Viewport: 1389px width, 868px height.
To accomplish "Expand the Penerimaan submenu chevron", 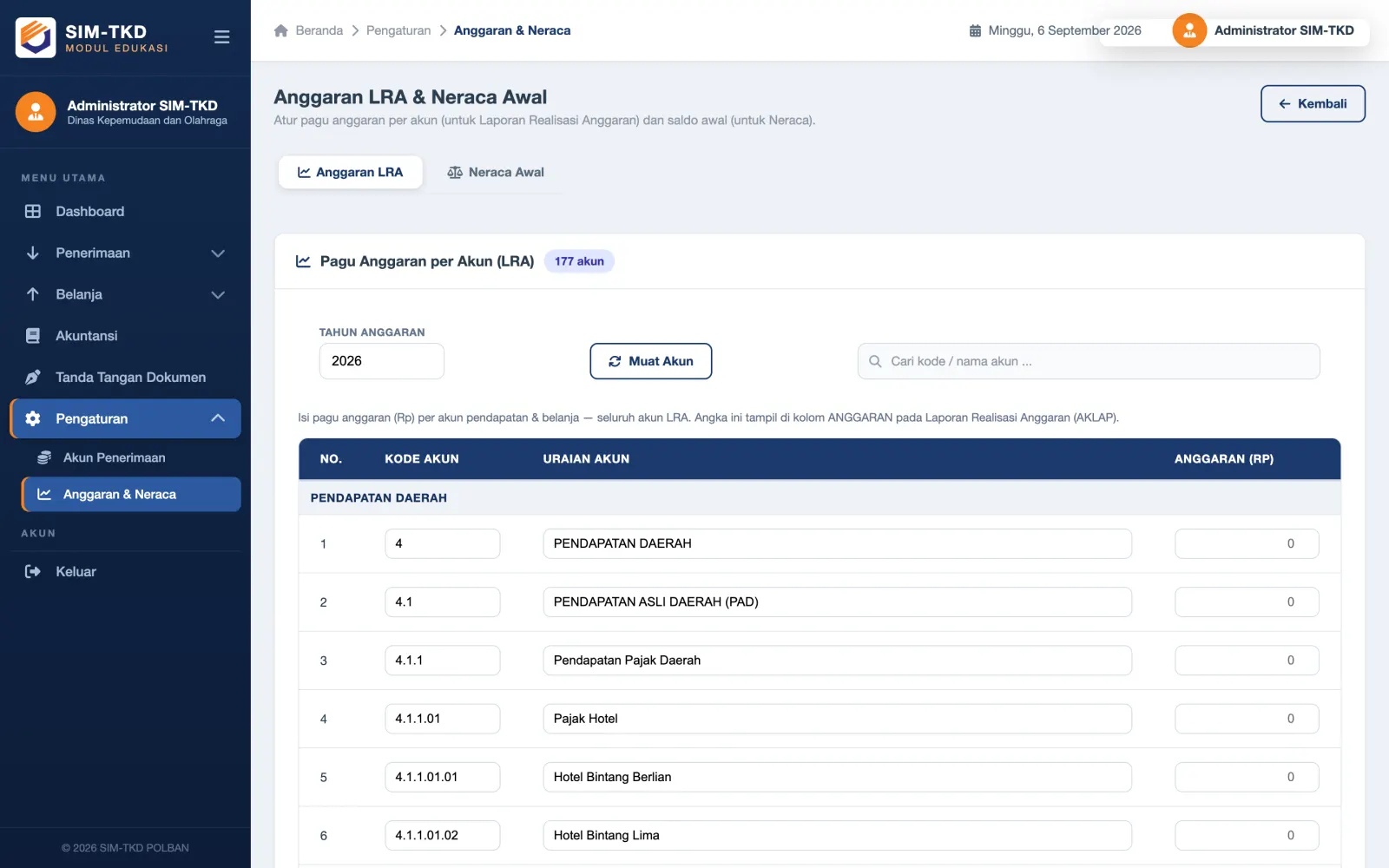I will [x=218, y=253].
